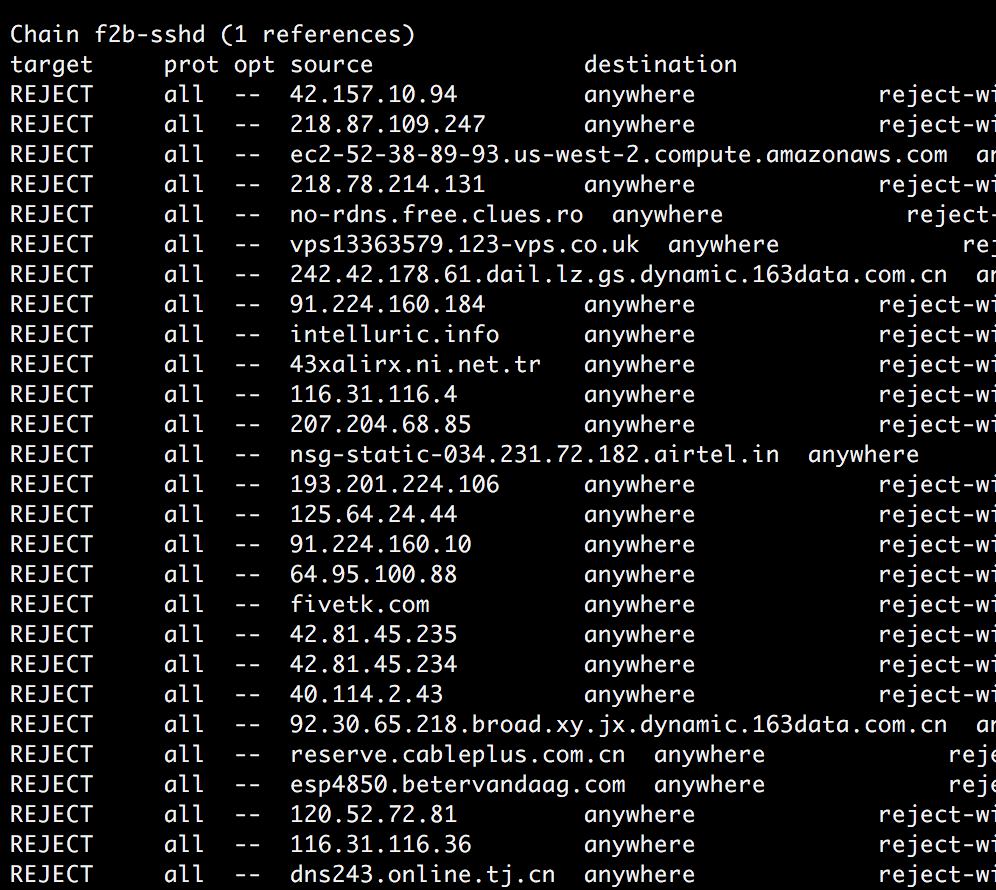This screenshot has width=996, height=890.
Task: Click the amazonaws.com EC2 hostname
Action: pos(618,155)
